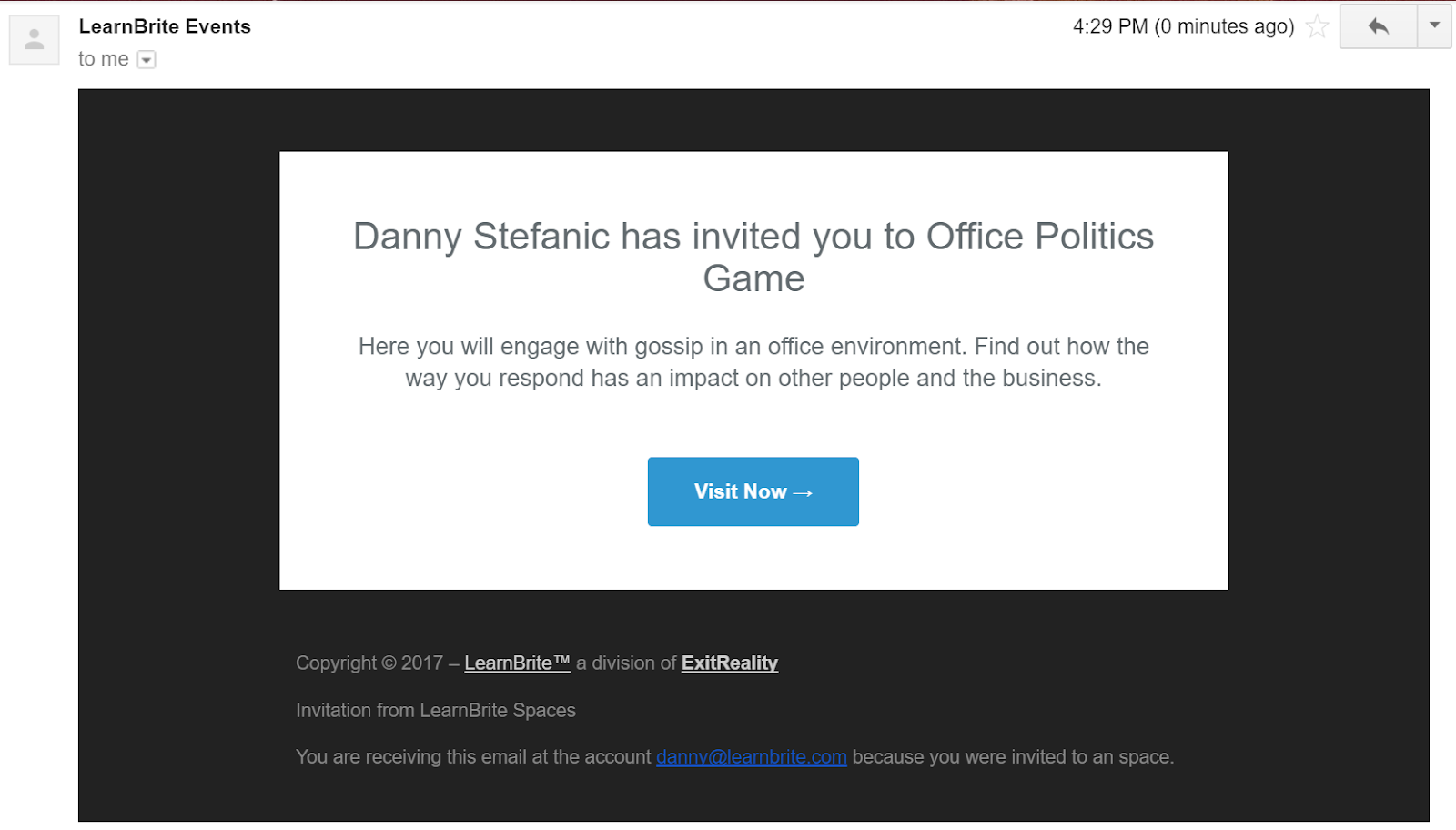
Task: Click the danny@learnbrite.com email link
Action: point(751,757)
